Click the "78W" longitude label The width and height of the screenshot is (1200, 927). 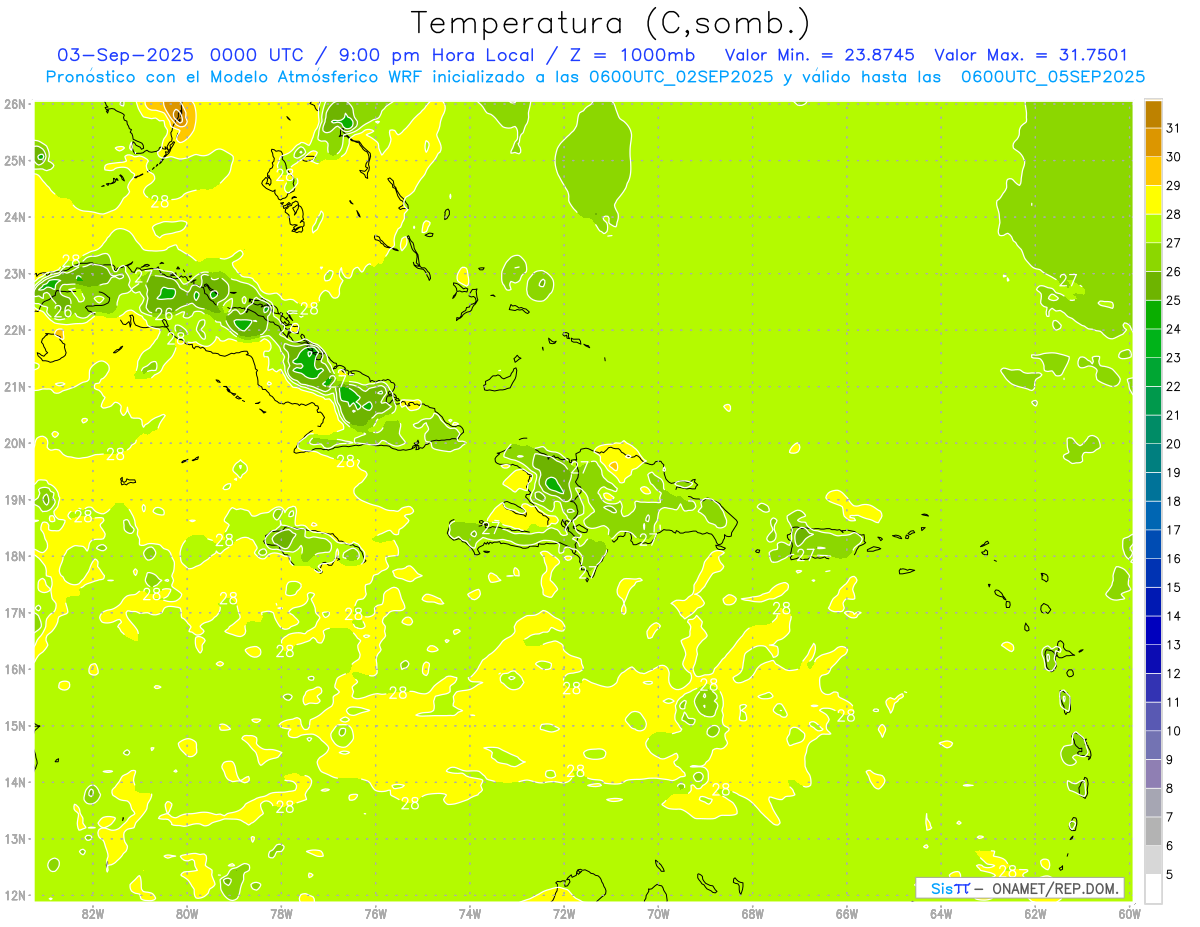coord(281,913)
